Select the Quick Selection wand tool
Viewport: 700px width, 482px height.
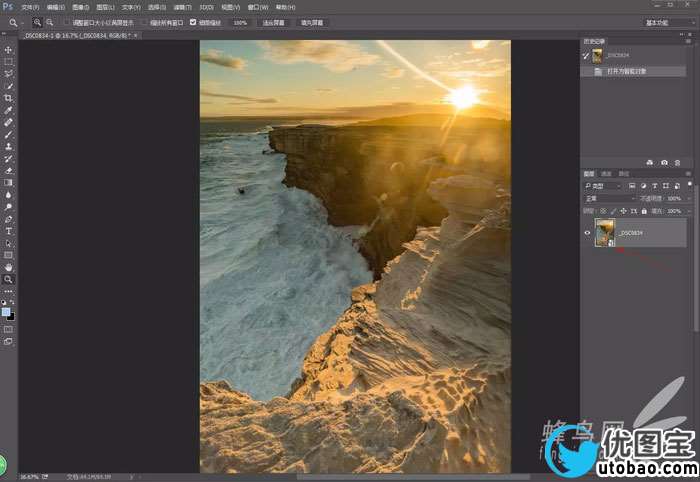point(8,86)
